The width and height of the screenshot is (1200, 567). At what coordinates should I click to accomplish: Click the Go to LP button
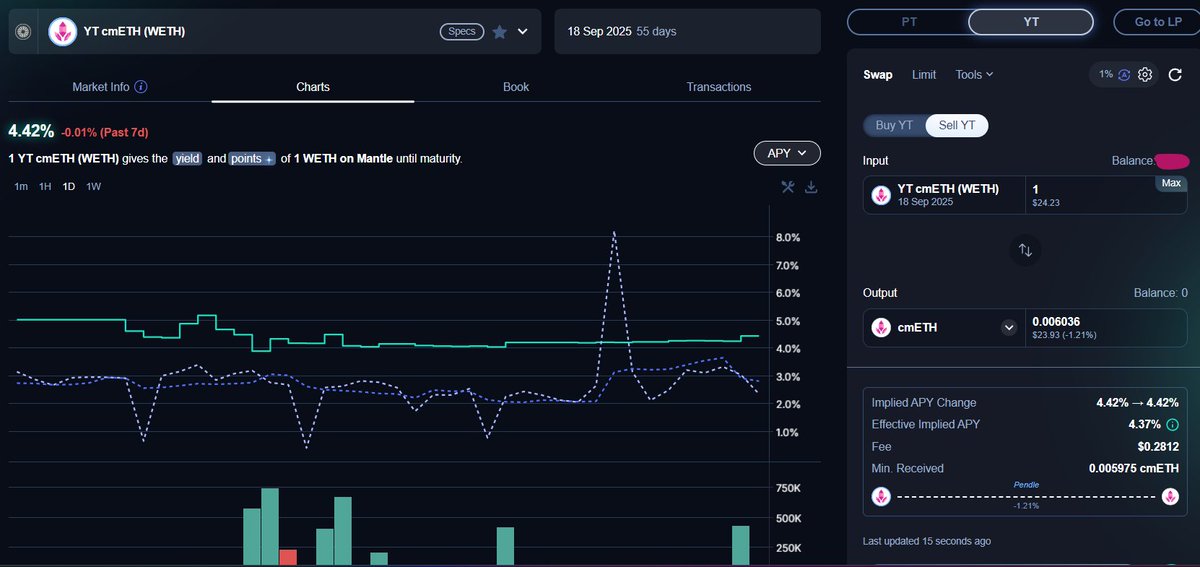1157,22
